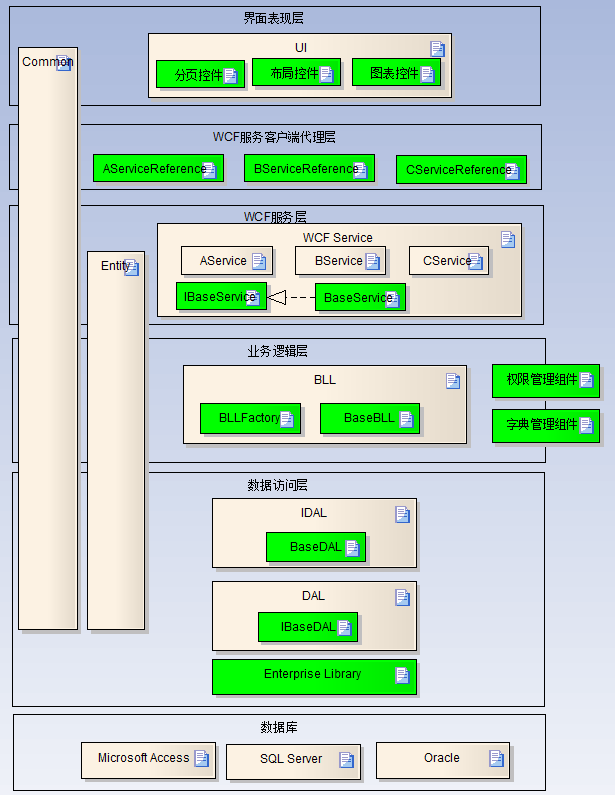Image resolution: width=615 pixels, height=795 pixels.
Task: Click the document icon on 布局控件
Action: point(327,75)
